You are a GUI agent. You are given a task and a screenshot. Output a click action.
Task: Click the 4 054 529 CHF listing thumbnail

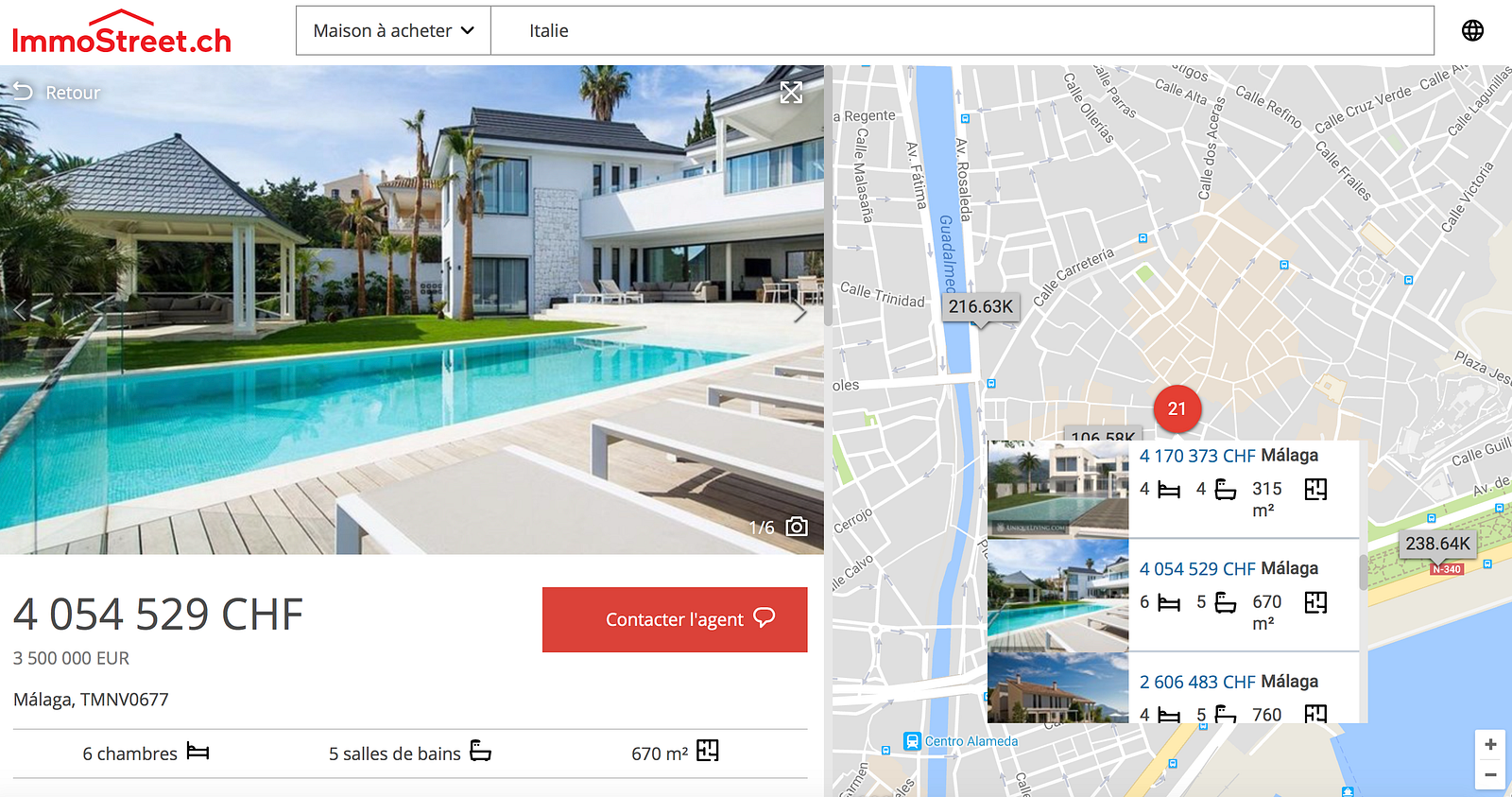1058,596
